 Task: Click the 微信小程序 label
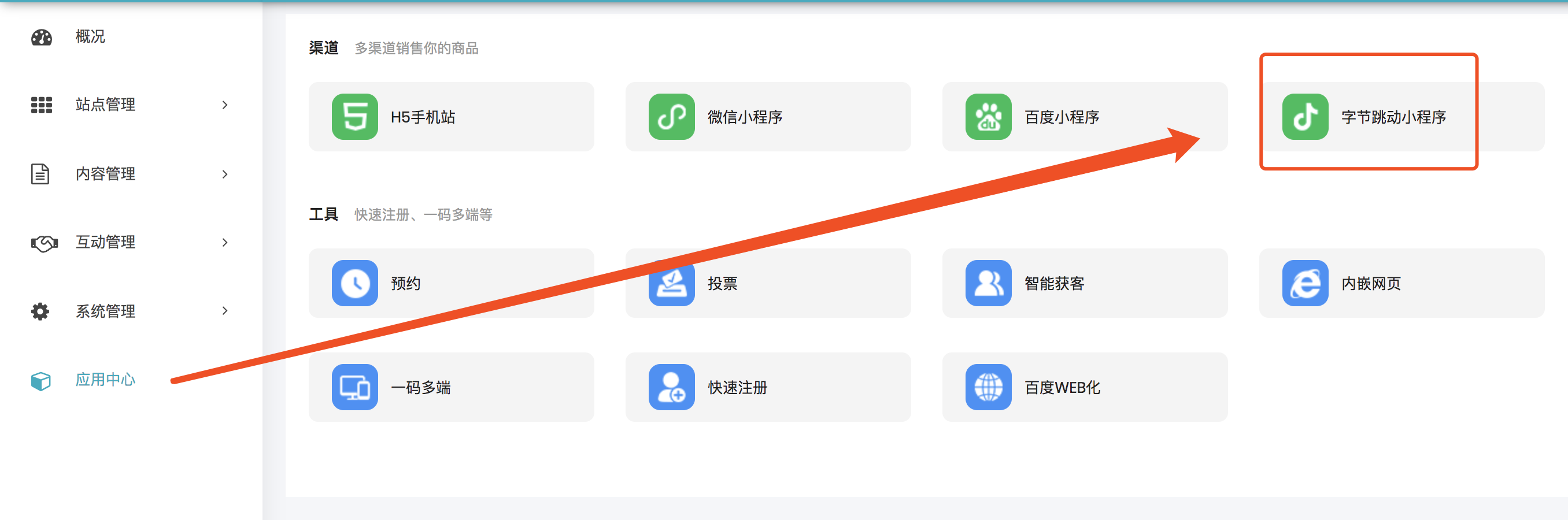click(x=745, y=117)
